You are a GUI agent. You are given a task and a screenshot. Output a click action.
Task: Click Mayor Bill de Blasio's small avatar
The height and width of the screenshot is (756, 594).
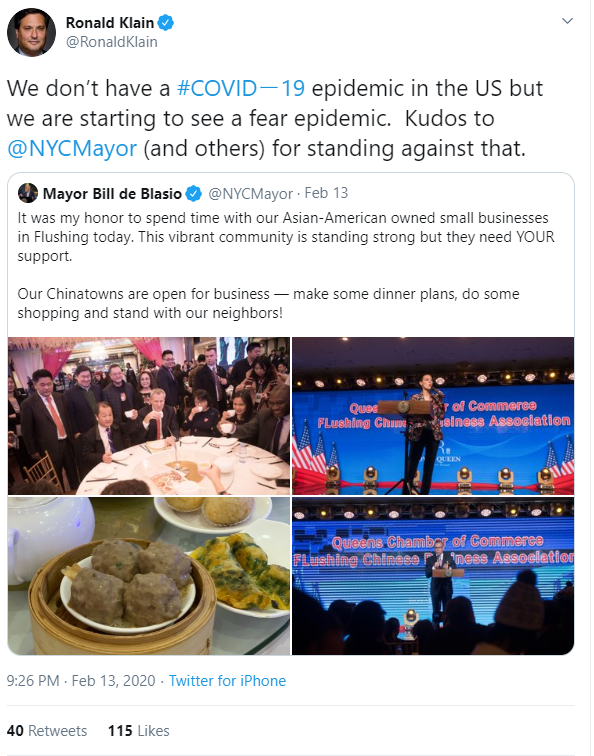coord(28,193)
